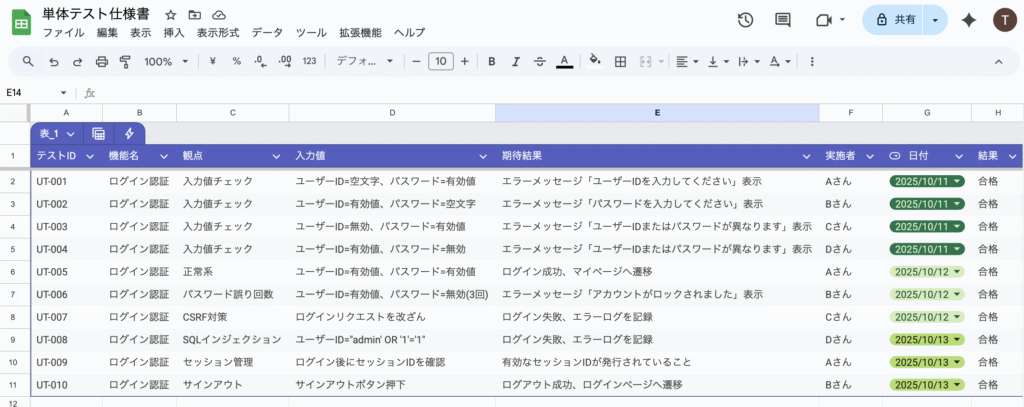
Task: Click the Gemini sparkle icon
Action: tap(968, 20)
